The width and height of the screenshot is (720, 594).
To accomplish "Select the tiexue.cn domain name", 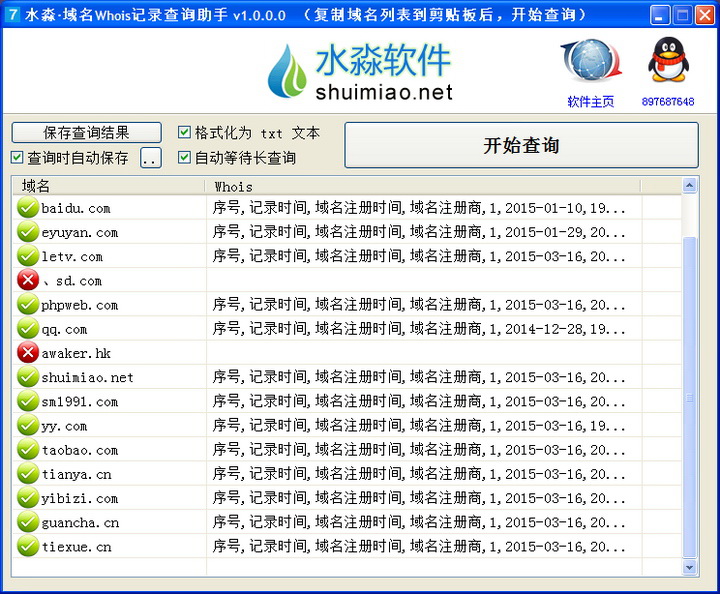I will click(x=76, y=546).
